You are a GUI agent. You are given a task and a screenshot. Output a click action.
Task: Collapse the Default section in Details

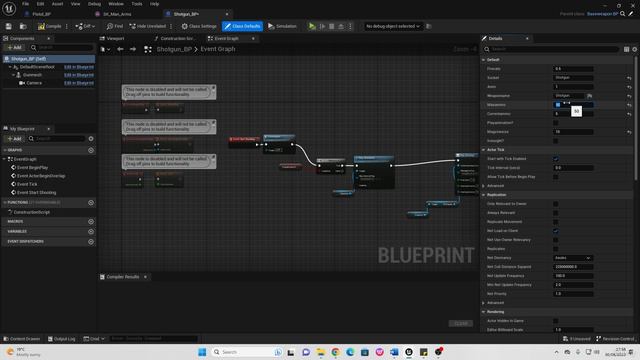tap(484, 60)
